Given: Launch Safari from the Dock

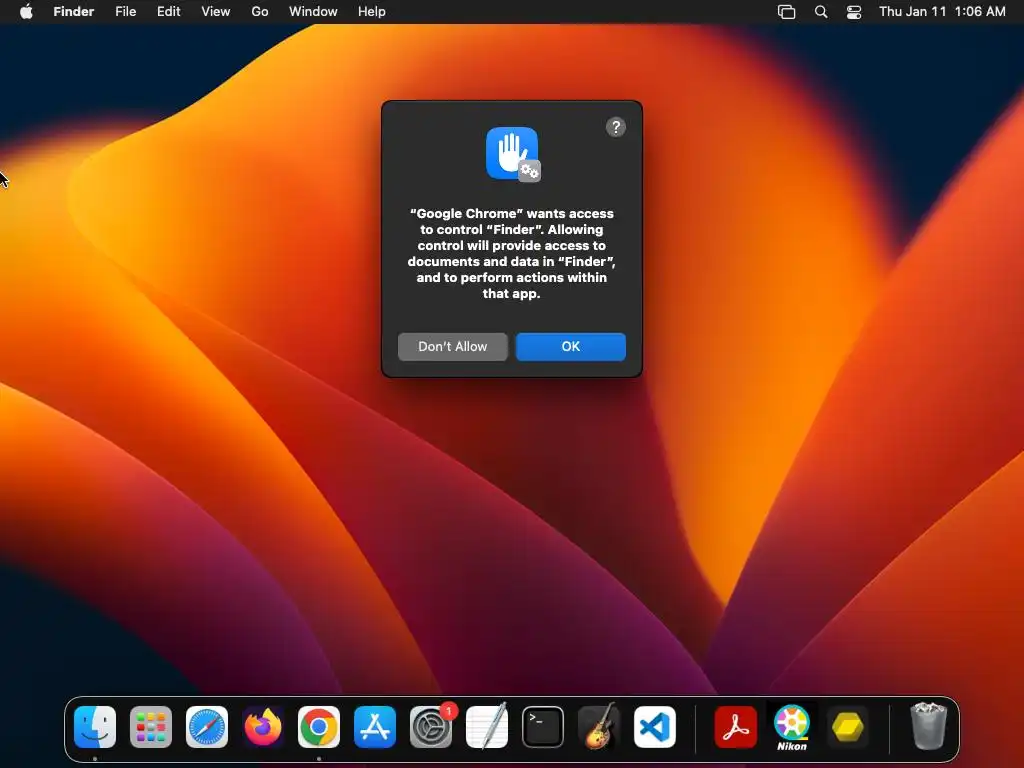Looking at the screenshot, I should [207, 727].
